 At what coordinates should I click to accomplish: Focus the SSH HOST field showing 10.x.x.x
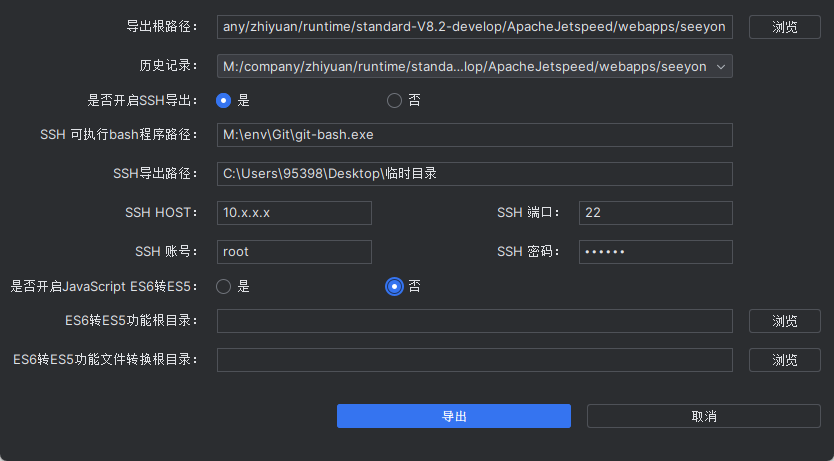294,213
